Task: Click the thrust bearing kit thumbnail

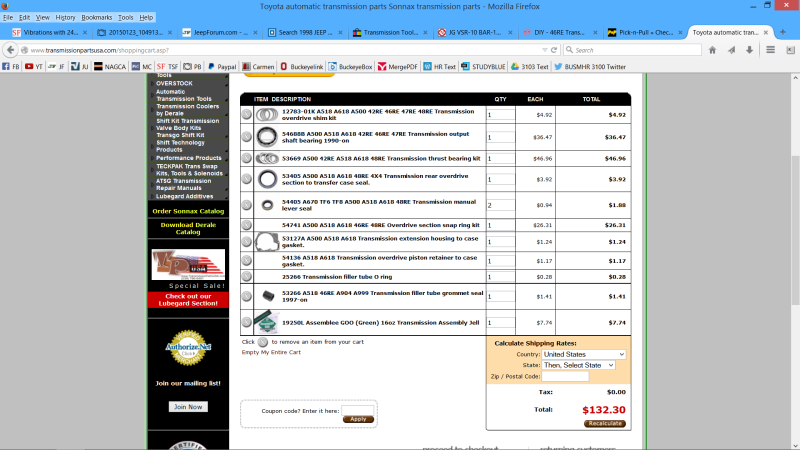Action: [x=267, y=158]
